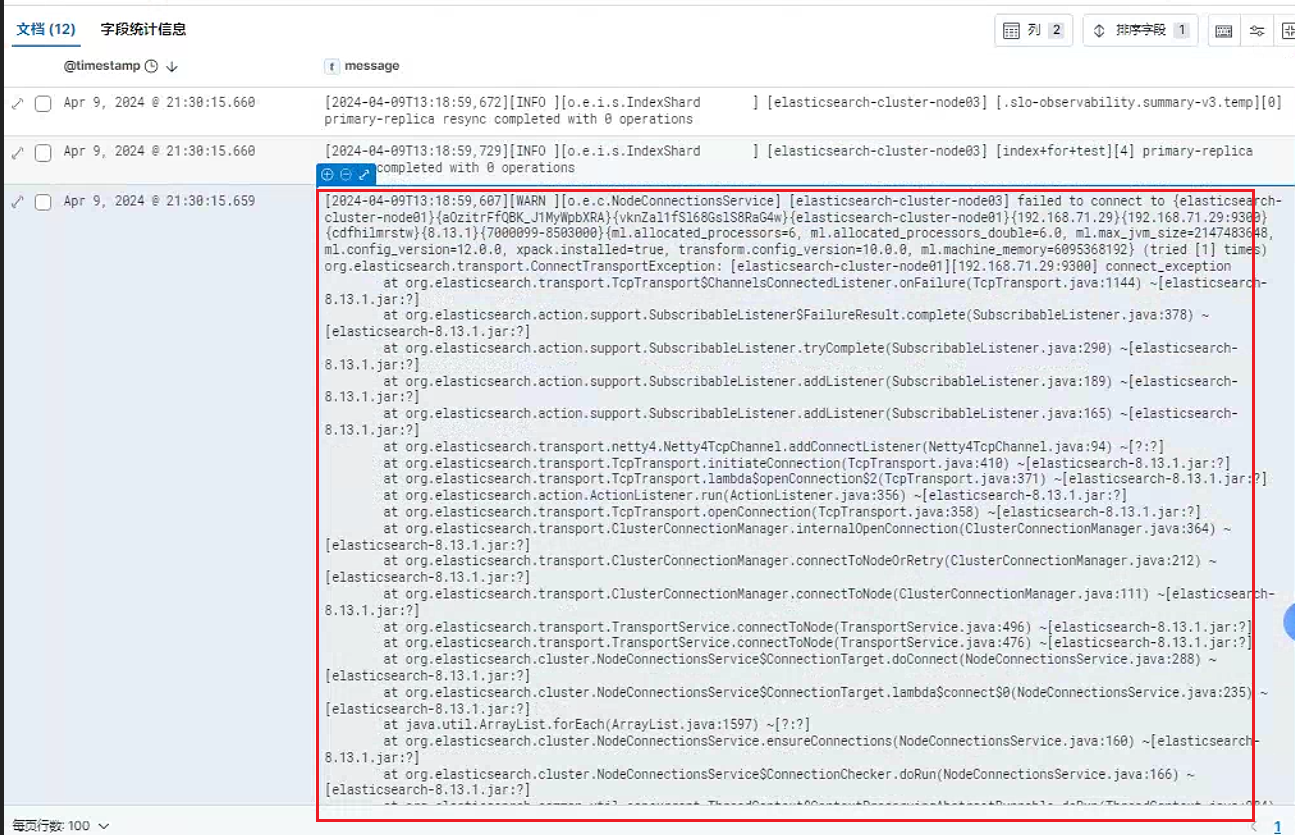The image size is (1295, 835).
Task: Select checkbox of 21:30:15.659 row
Action: [43, 202]
